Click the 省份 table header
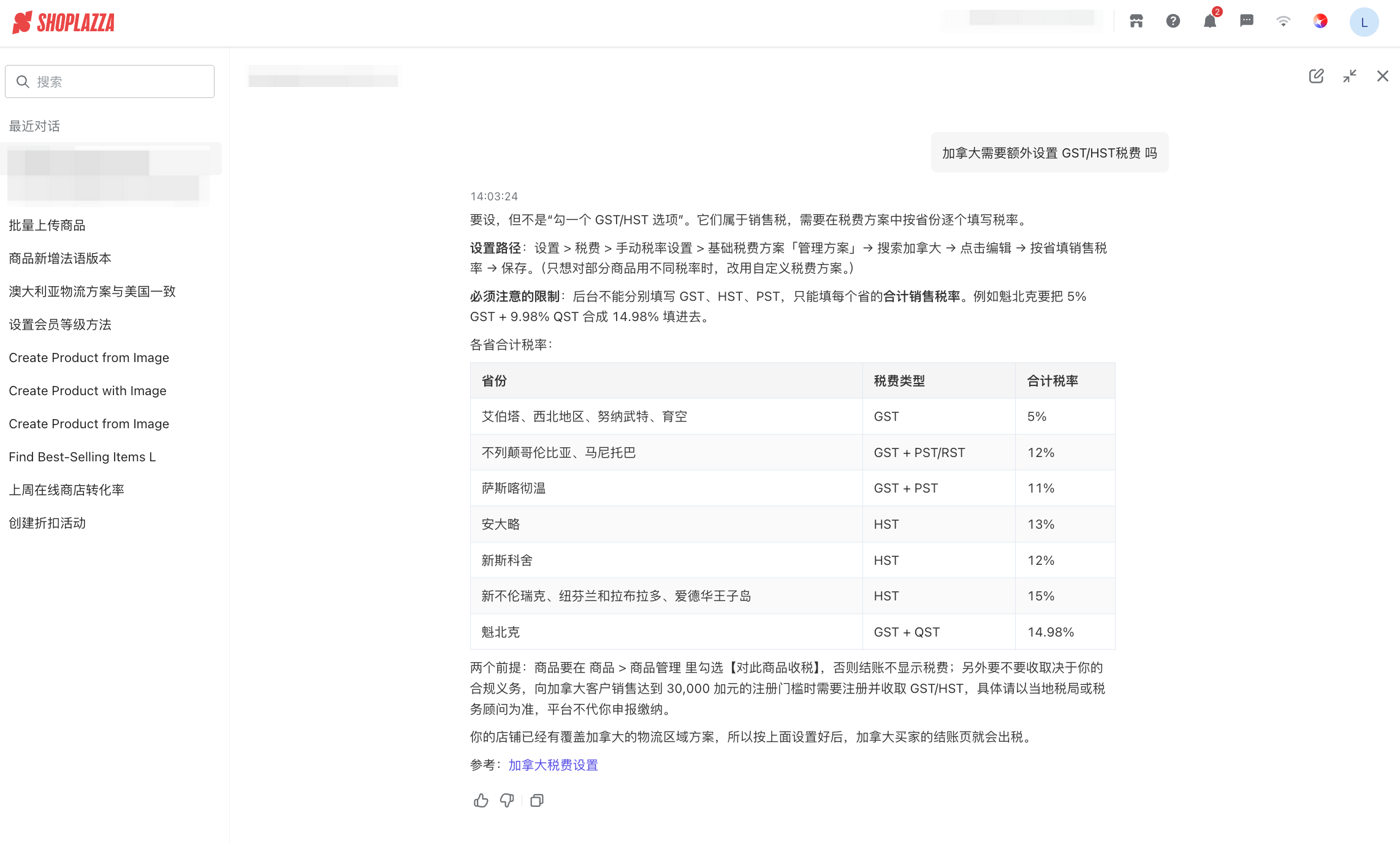Image resolution: width=1400 pixels, height=843 pixels. [x=666, y=381]
